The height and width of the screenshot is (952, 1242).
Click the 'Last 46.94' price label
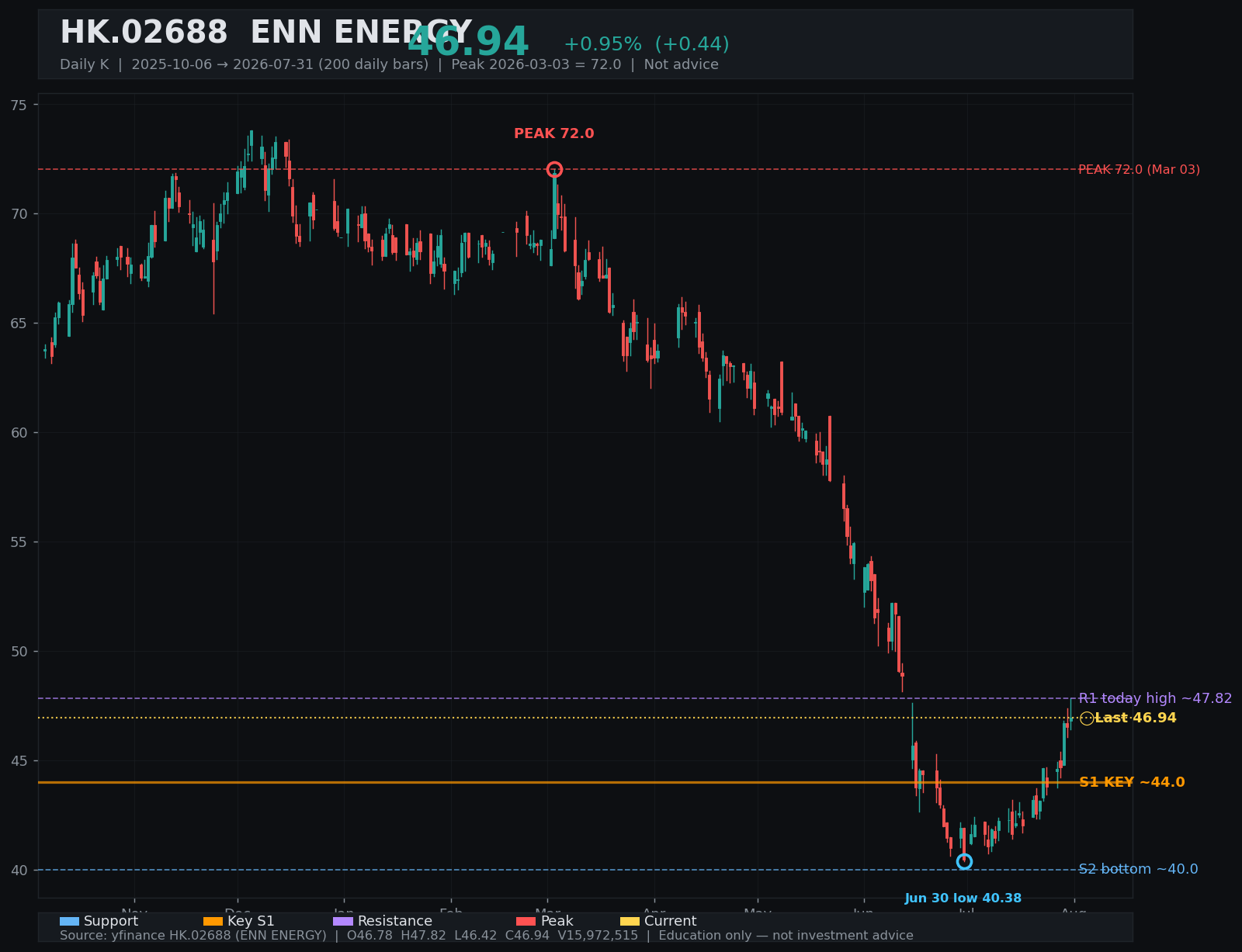tap(1136, 718)
